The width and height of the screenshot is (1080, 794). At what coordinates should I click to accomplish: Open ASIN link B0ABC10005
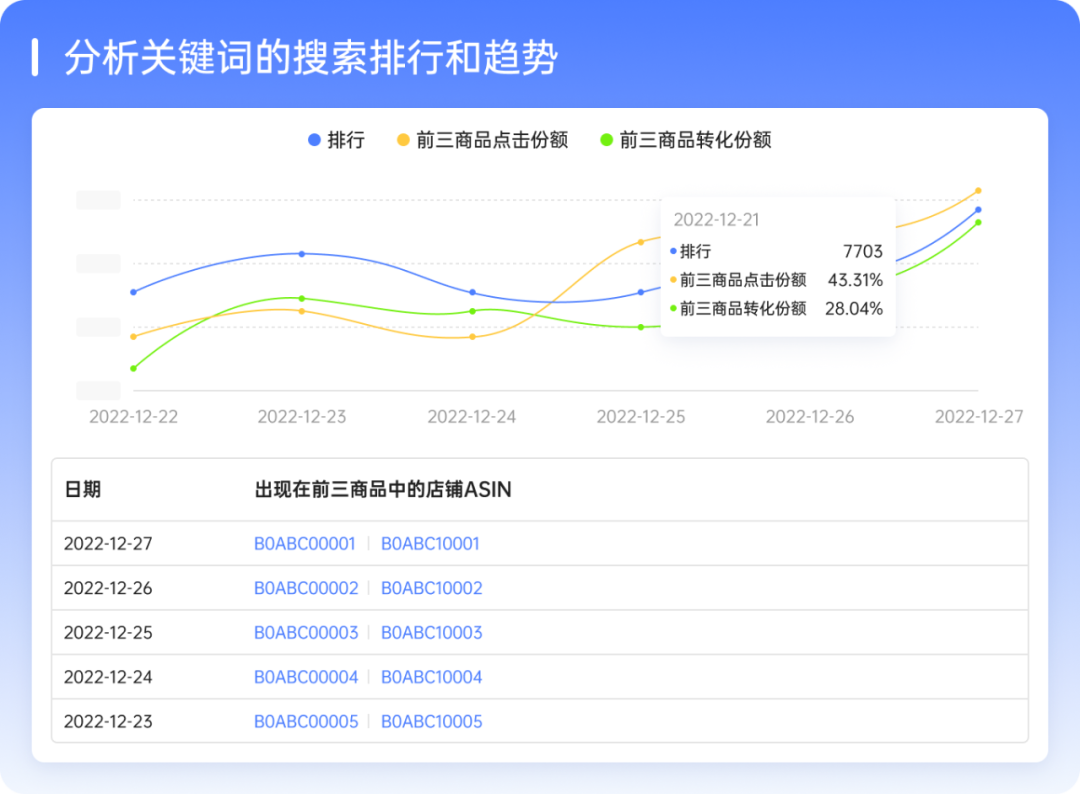(x=432, y=721)
